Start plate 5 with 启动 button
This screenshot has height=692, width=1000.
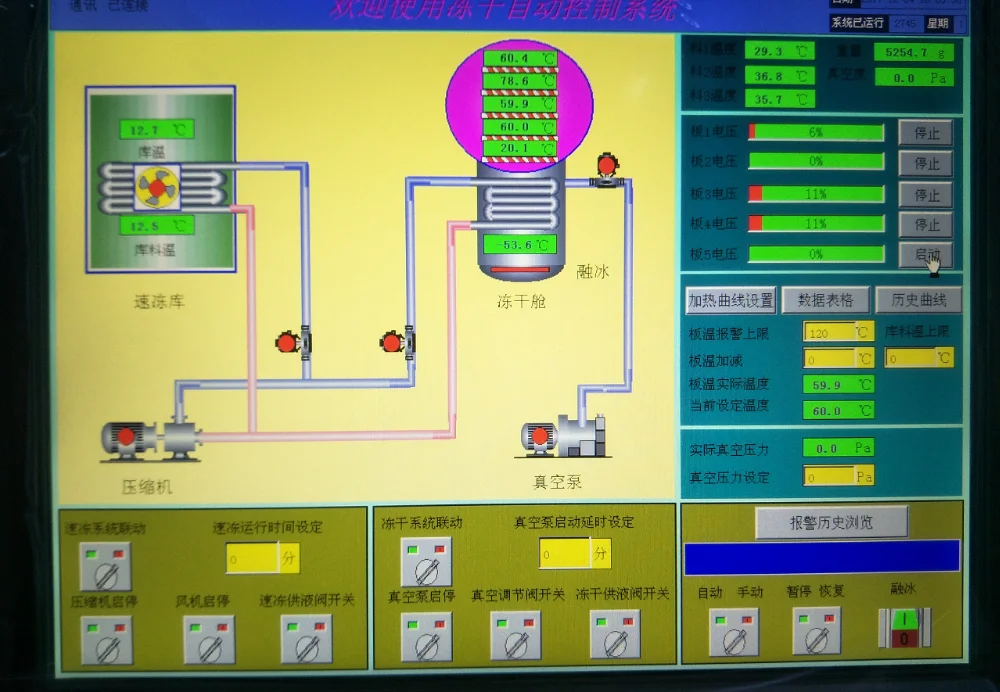click(x=926, y=254)
